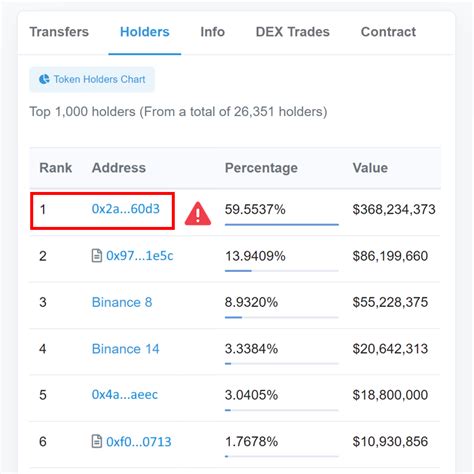Open address 0x97...1e5c

[140, 256]
